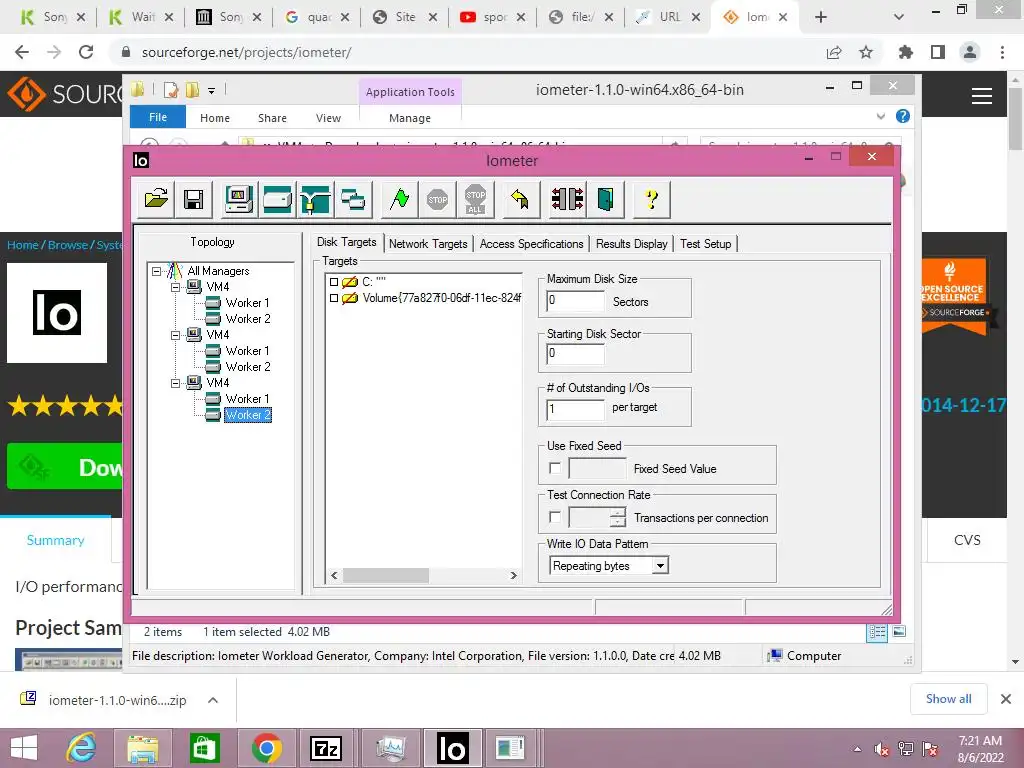Save test configuration floppy icon

pos(193,199)
